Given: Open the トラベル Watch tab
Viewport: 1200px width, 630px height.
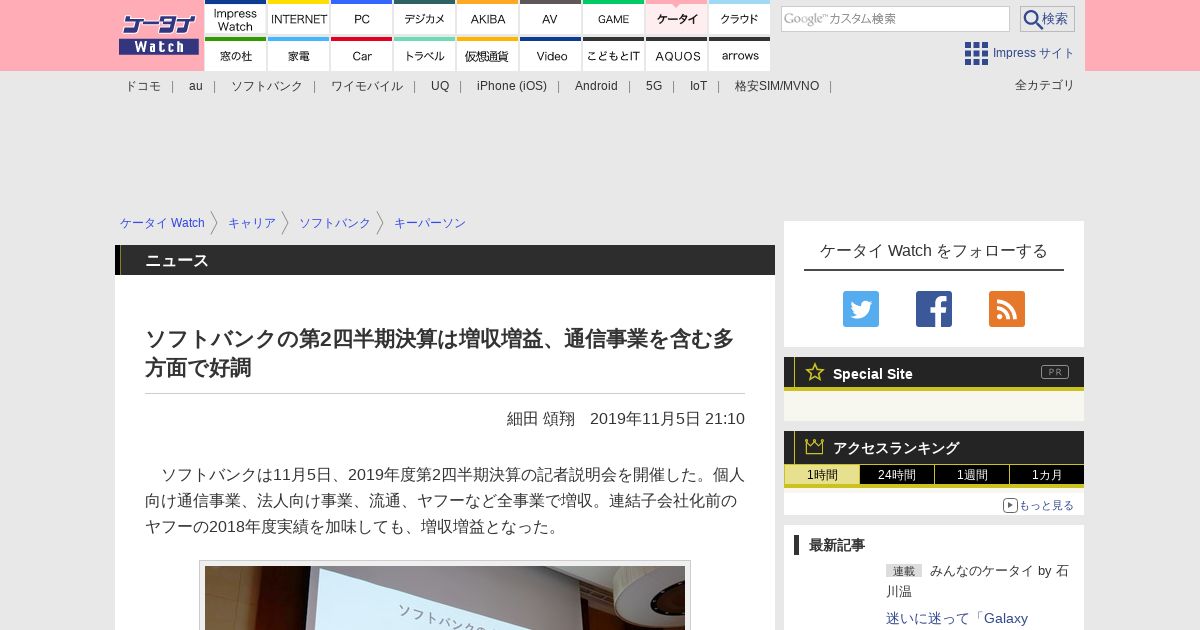Looking at the screenshot, I should pos(425,54).
